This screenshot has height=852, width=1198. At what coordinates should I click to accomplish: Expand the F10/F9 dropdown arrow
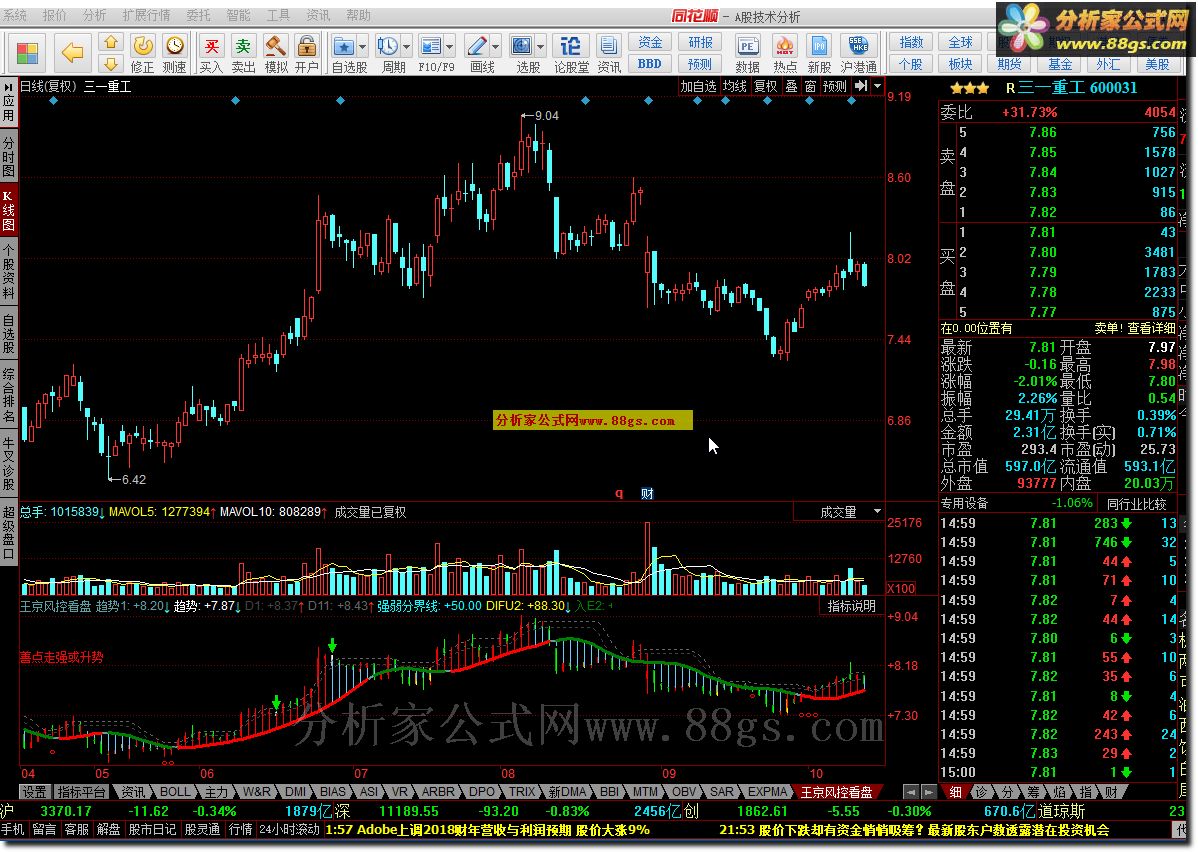pos(451,47)
